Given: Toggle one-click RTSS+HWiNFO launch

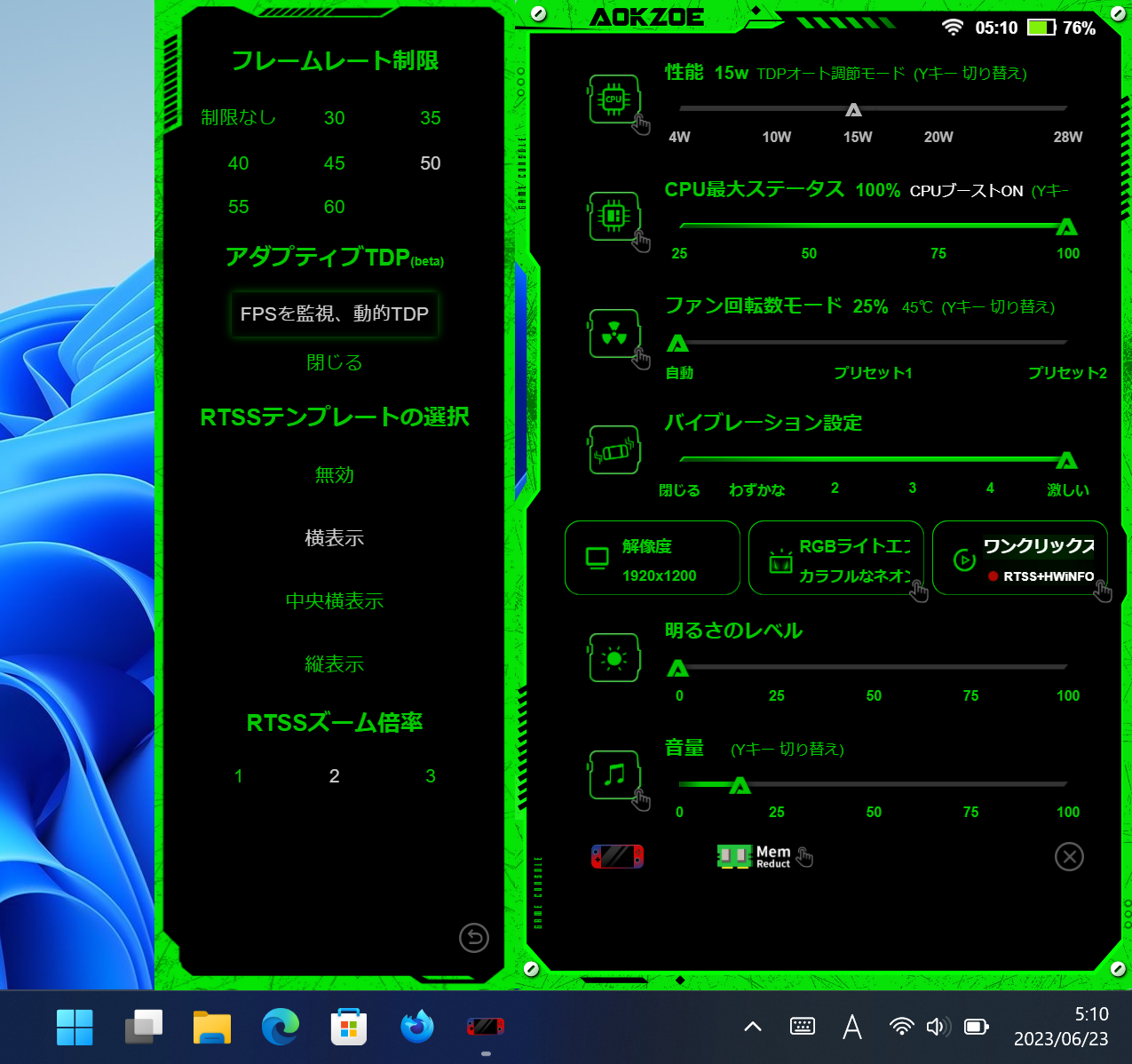Looking at the screenshot, I should 1020,558.
